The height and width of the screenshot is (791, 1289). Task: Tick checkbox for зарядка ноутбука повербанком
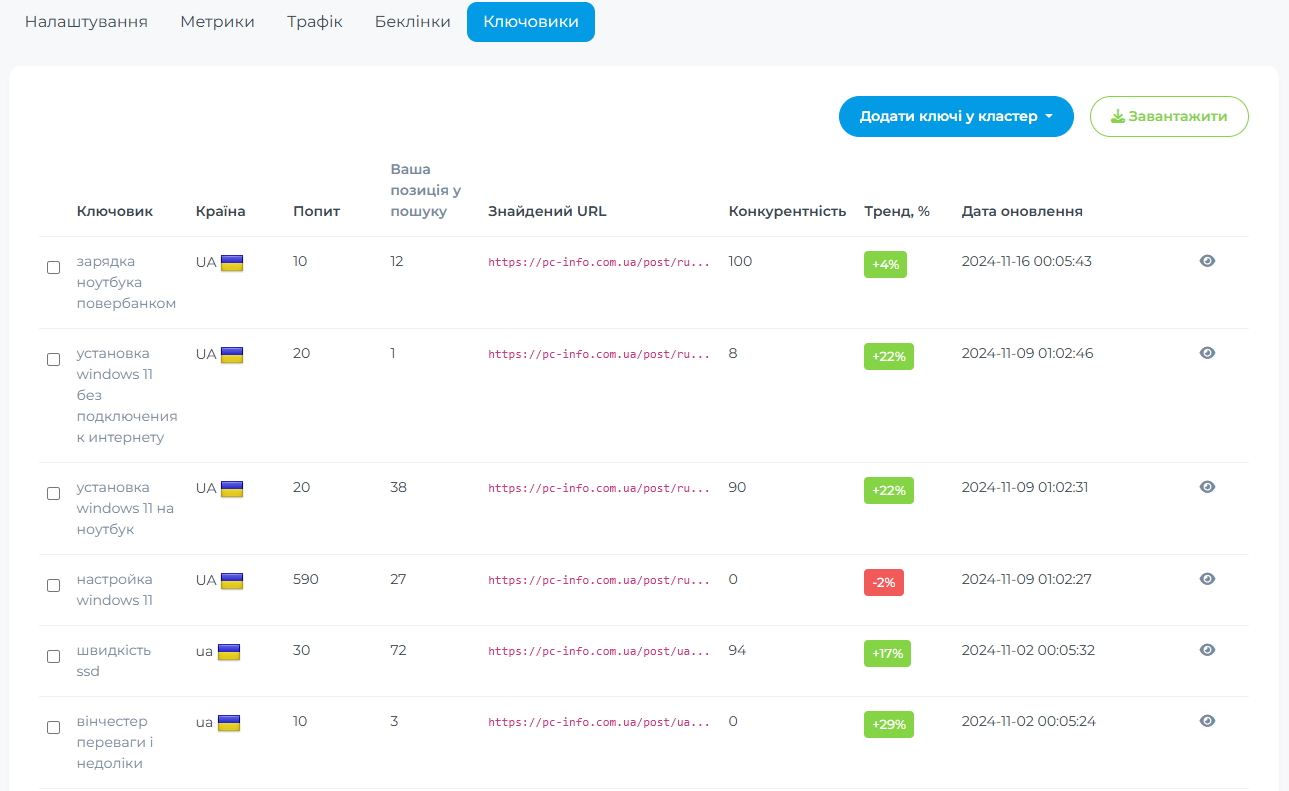pos(54,267)
